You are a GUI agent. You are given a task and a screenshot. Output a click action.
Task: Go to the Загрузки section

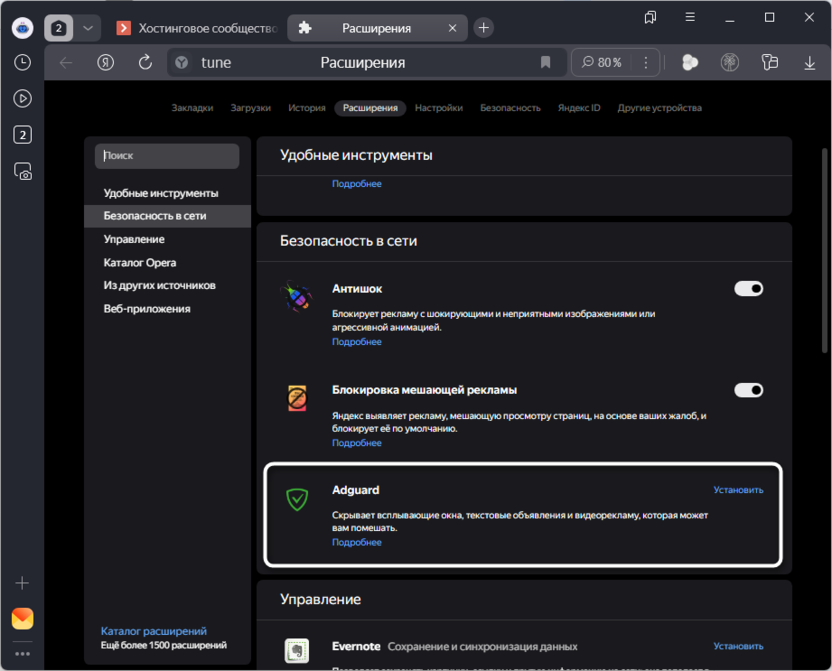(250, 108)
